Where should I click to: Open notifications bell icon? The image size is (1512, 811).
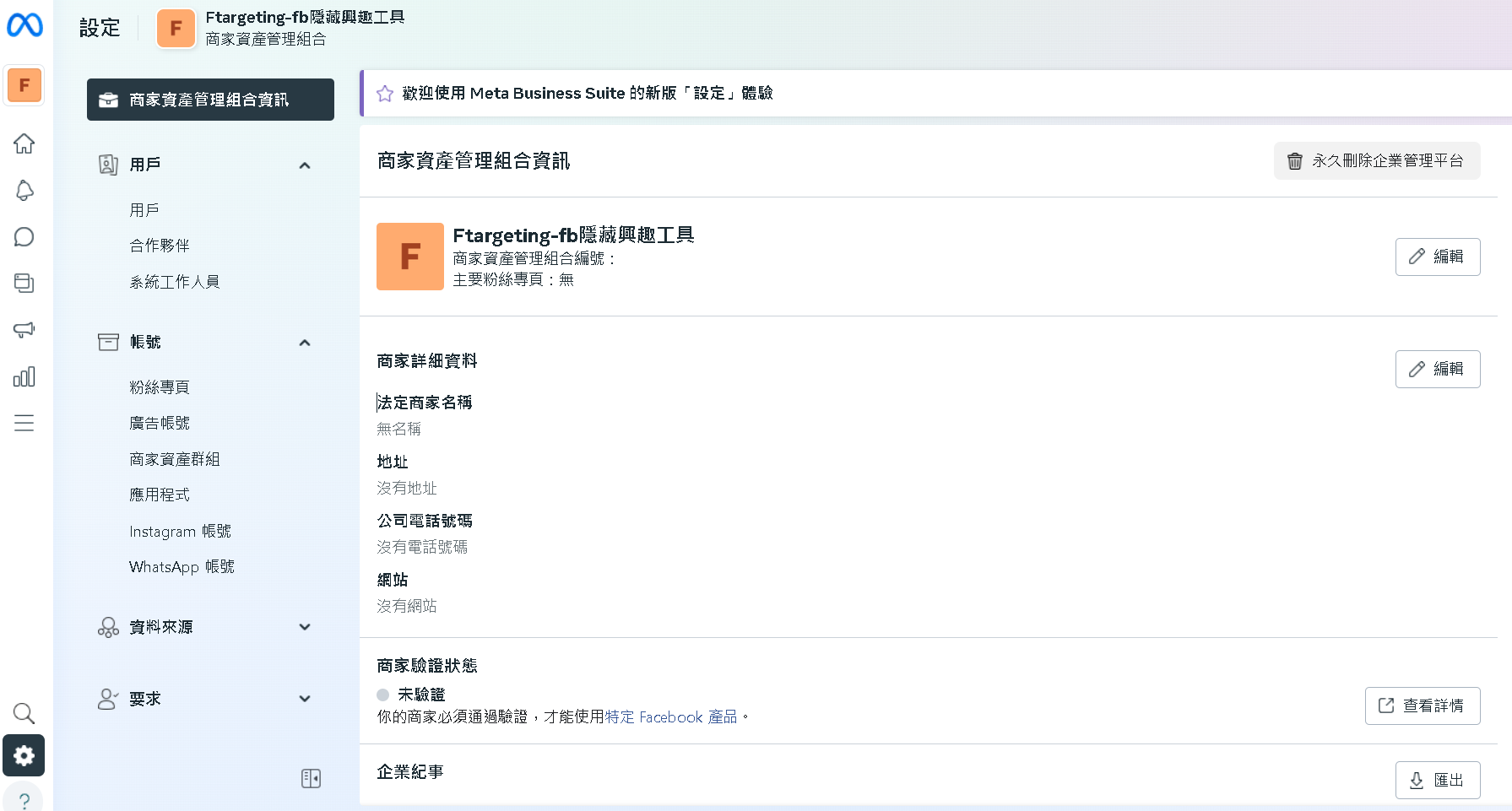[24, 191]
